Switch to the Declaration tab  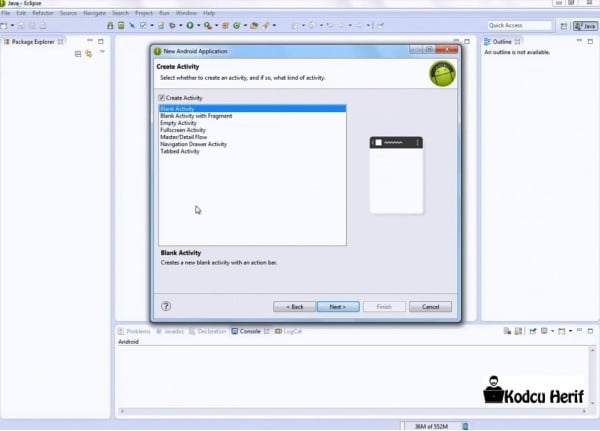(x=207, y=331)
